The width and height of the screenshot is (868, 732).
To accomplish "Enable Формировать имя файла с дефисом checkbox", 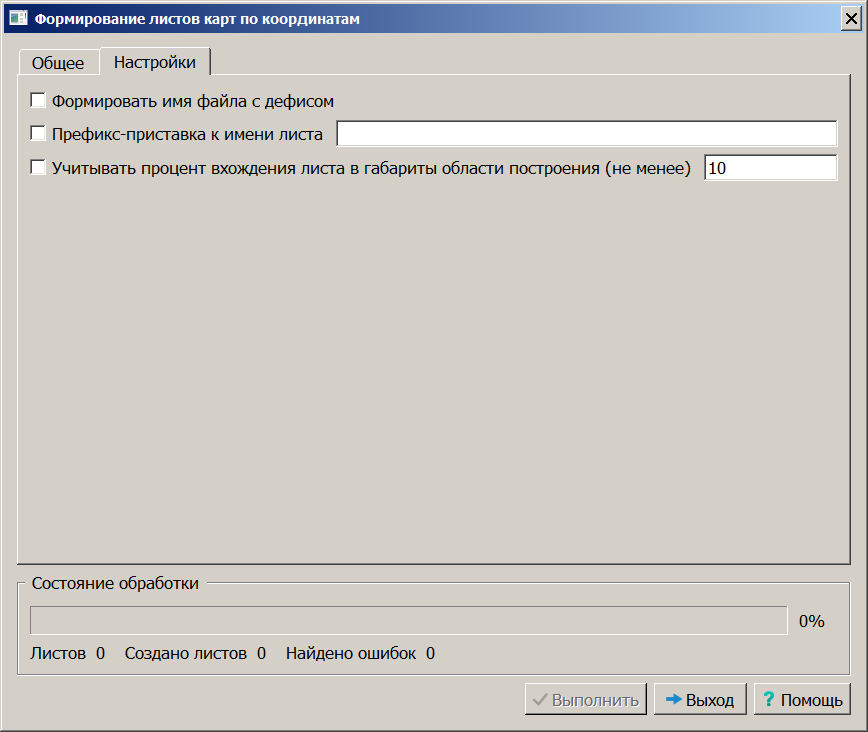I will pos(39,101).
